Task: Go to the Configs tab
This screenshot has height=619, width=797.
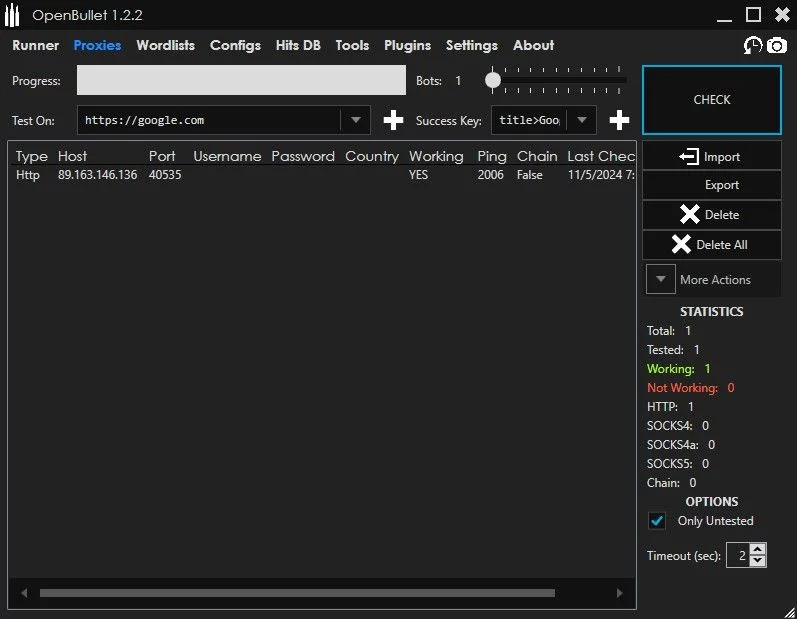Action: (235, 46)
